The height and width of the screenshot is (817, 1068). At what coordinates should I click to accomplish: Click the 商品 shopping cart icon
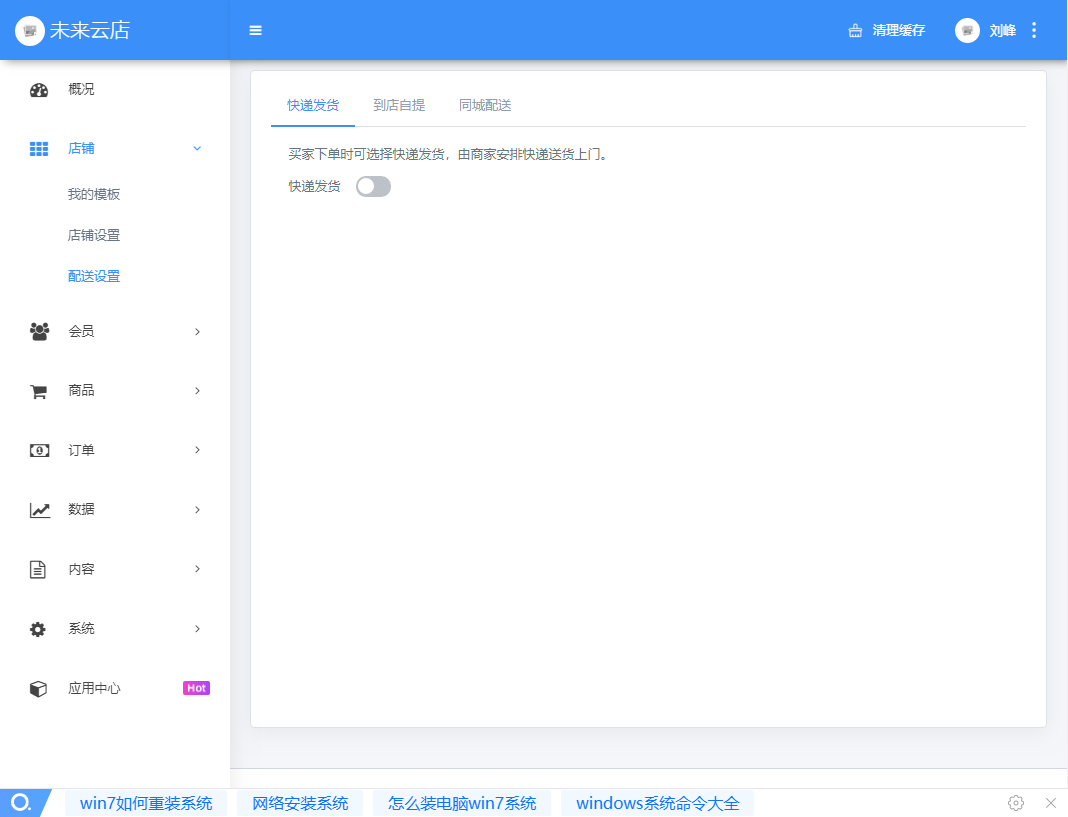click(39, 391)
